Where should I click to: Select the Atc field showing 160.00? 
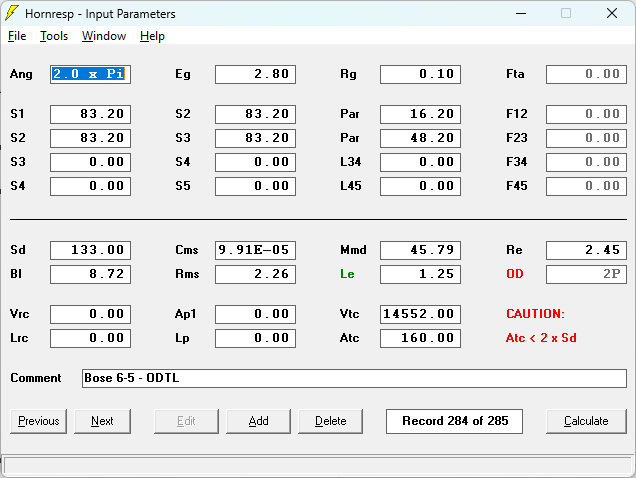point(420,338)
